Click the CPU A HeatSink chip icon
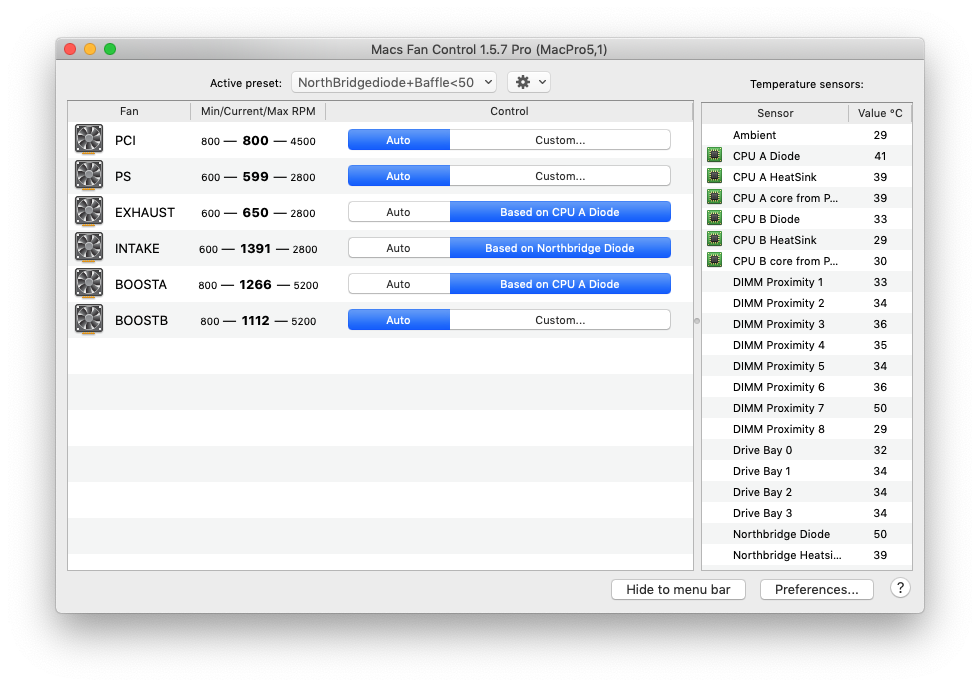Image resolution: width=980 pixels, height=687 pixels. point(714,176)
